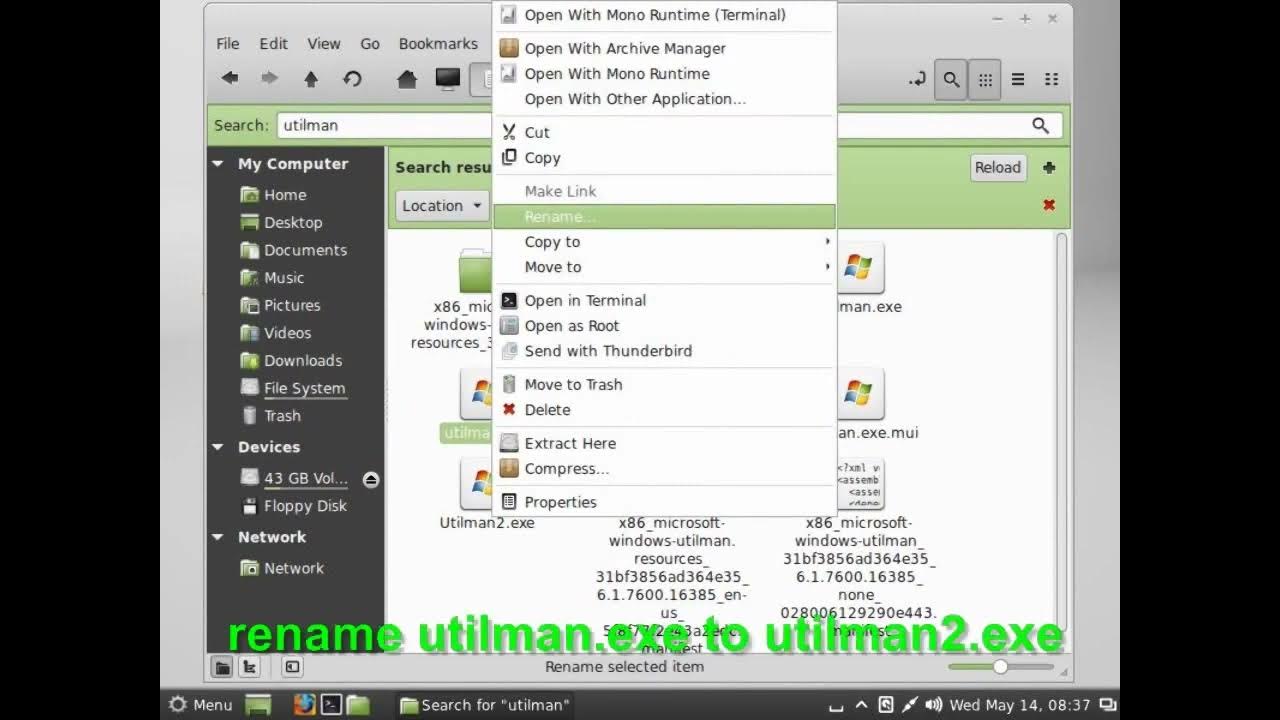
Task: Toggle the magnifier search button in the toolbar
Action: (951, 79)
